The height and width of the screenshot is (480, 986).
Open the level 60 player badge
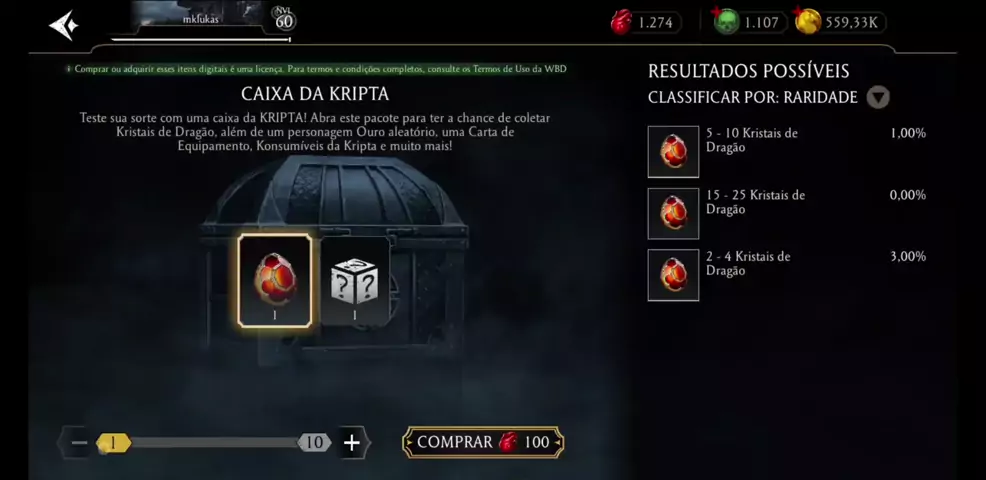[284, 20]
